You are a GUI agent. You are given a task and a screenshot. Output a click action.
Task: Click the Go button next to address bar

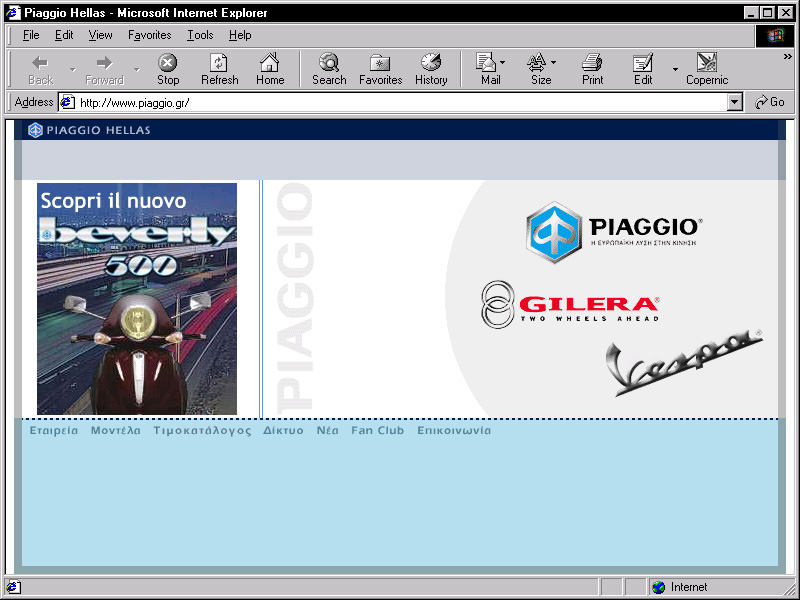click(770, 102)
